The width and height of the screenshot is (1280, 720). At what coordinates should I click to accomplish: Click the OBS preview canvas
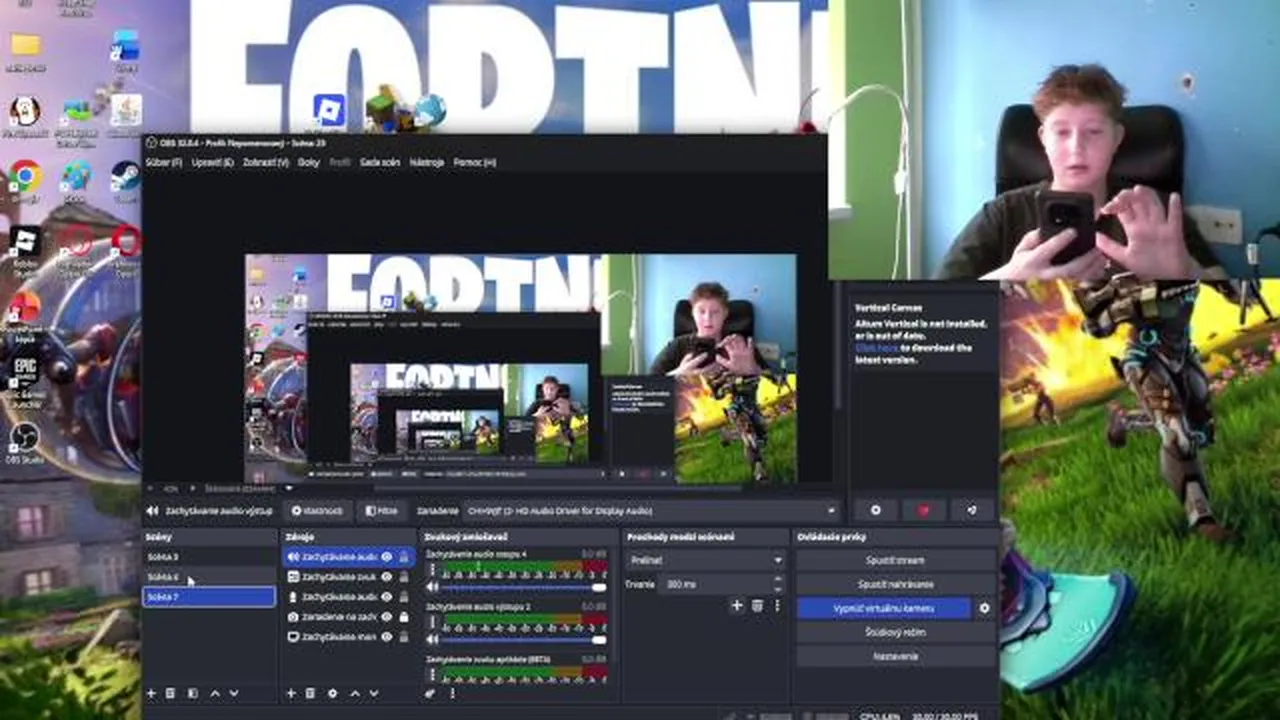point(520,369)
